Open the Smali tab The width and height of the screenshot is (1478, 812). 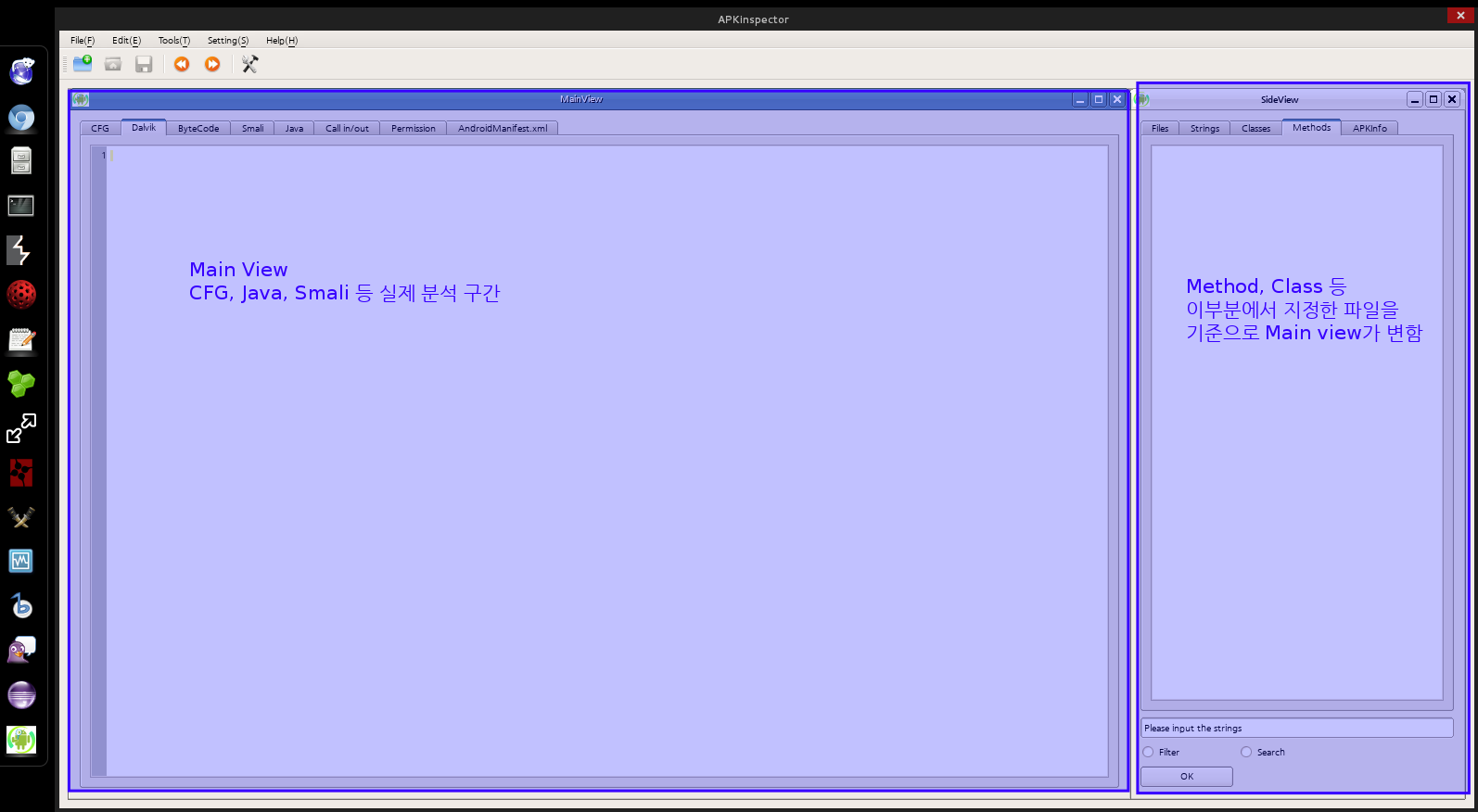pyautogui.click(x=253, y=129)
